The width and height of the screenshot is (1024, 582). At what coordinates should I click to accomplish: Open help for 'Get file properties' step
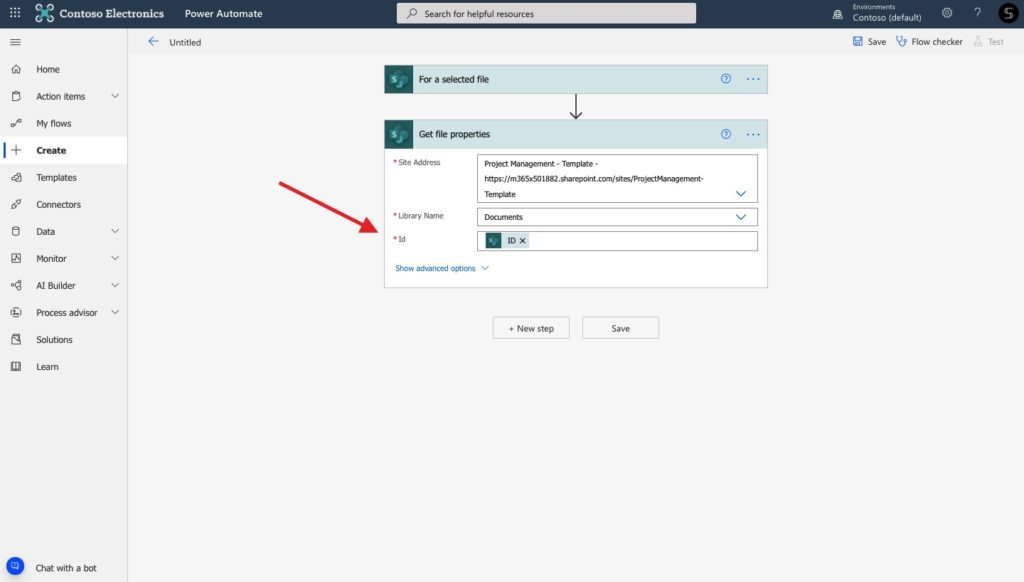pyautogui.click(x=726, y=134)
